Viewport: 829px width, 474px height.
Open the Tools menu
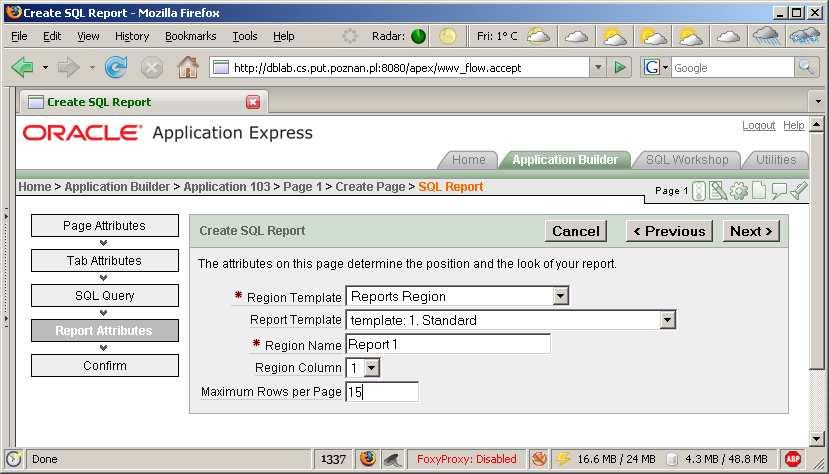coord(245,36)
